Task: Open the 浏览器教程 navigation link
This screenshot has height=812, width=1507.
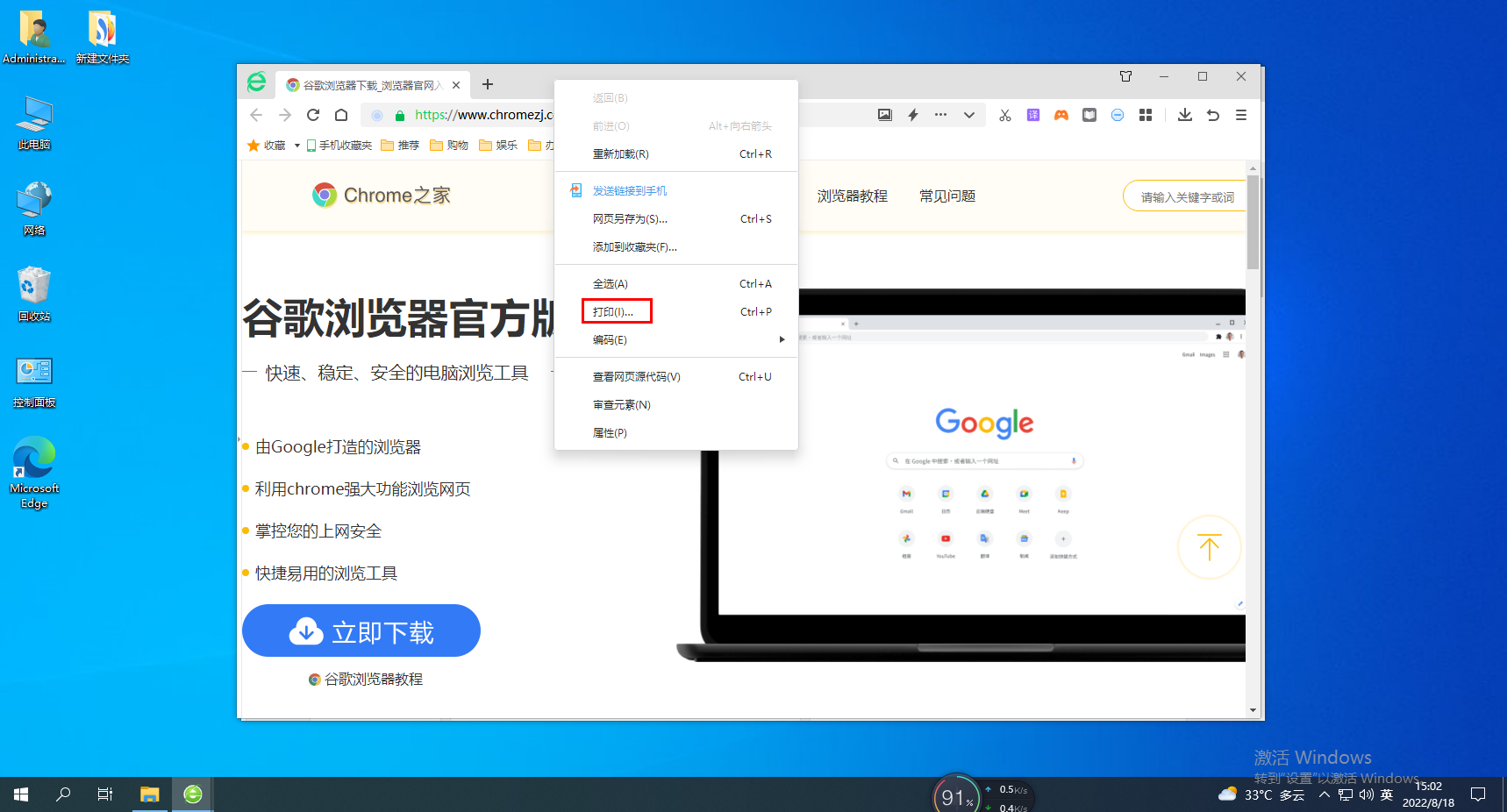Action: point(853,196)
